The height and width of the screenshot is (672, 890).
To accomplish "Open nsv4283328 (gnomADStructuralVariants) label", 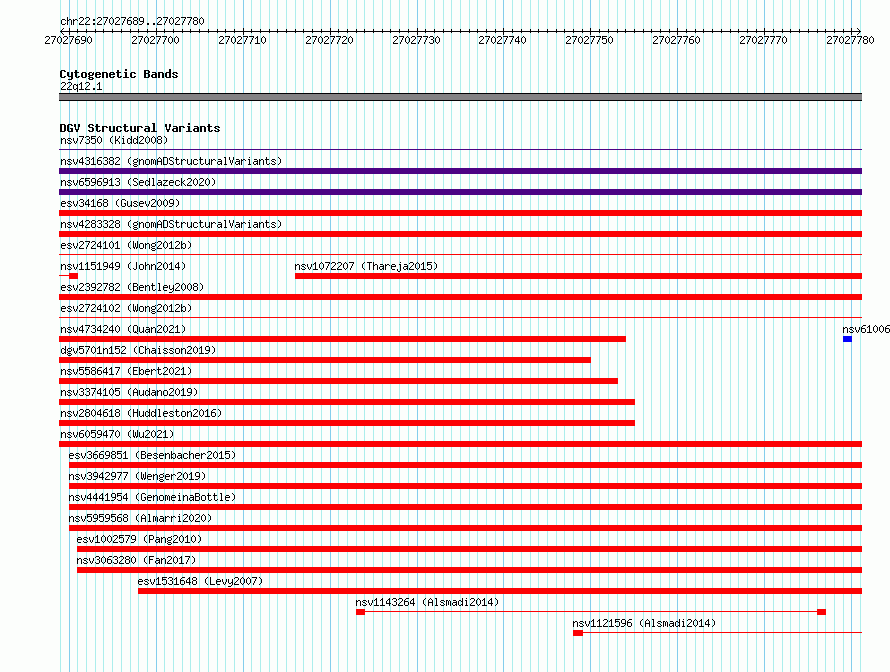I will tap(171, 224).
